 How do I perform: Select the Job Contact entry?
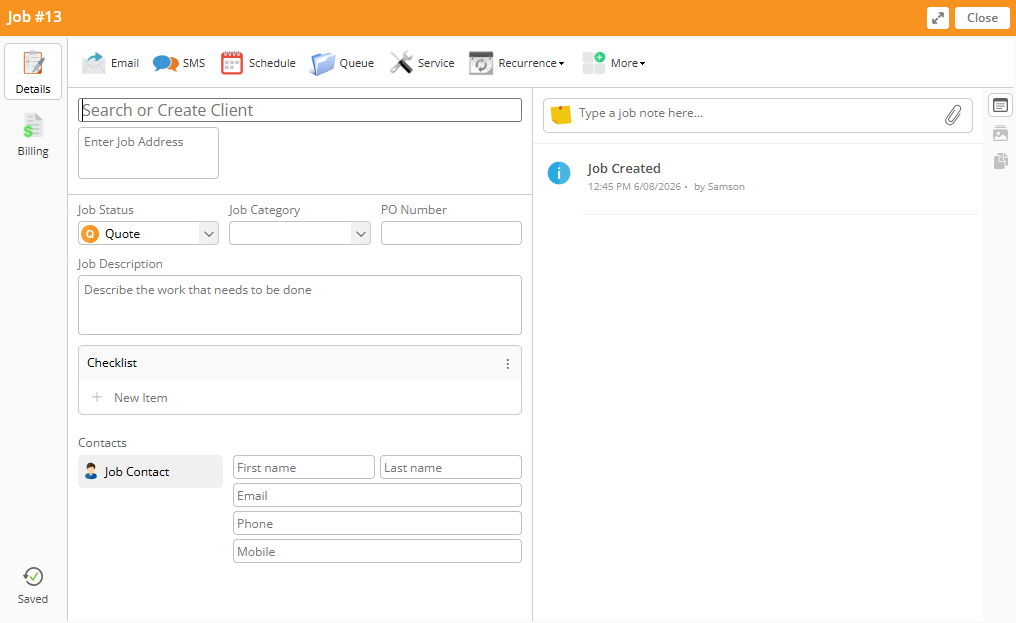coord(150,471)
